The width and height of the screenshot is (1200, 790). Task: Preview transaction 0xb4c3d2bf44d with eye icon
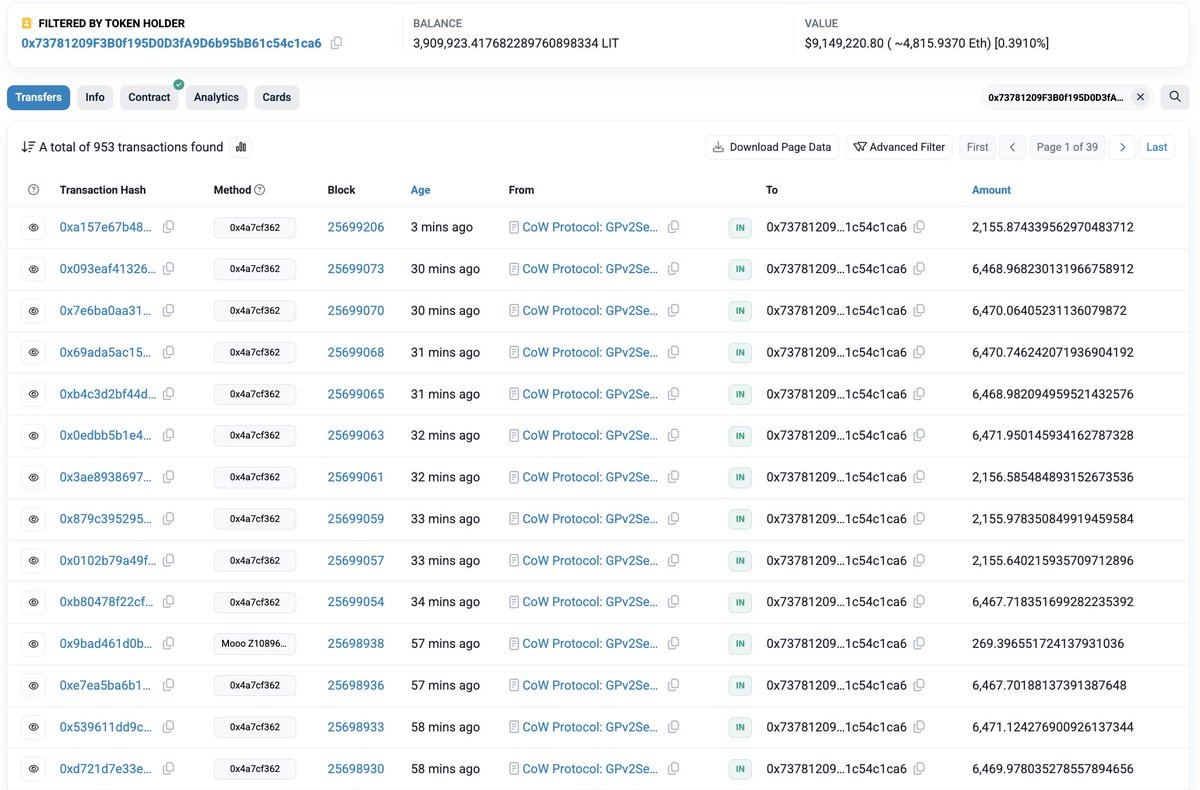click(x=33, y=395)
